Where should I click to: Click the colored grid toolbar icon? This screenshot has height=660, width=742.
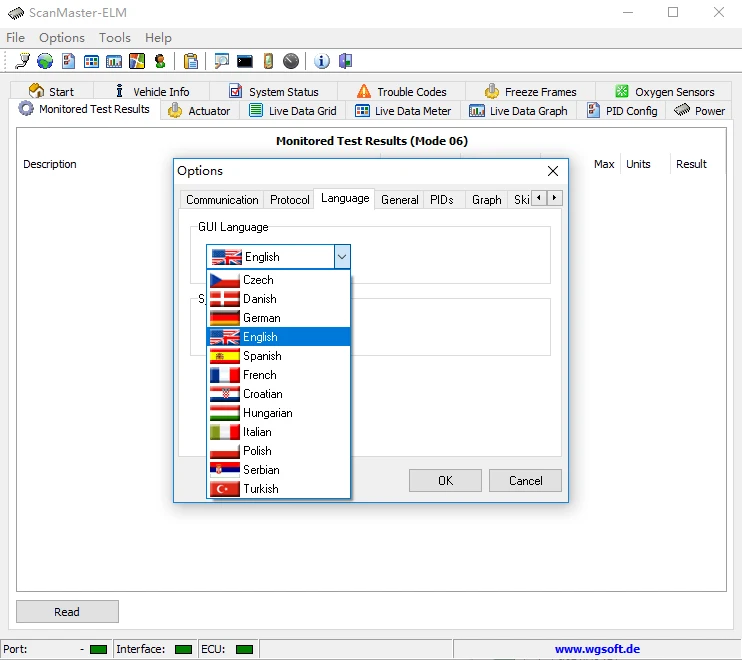click(91, 61)
